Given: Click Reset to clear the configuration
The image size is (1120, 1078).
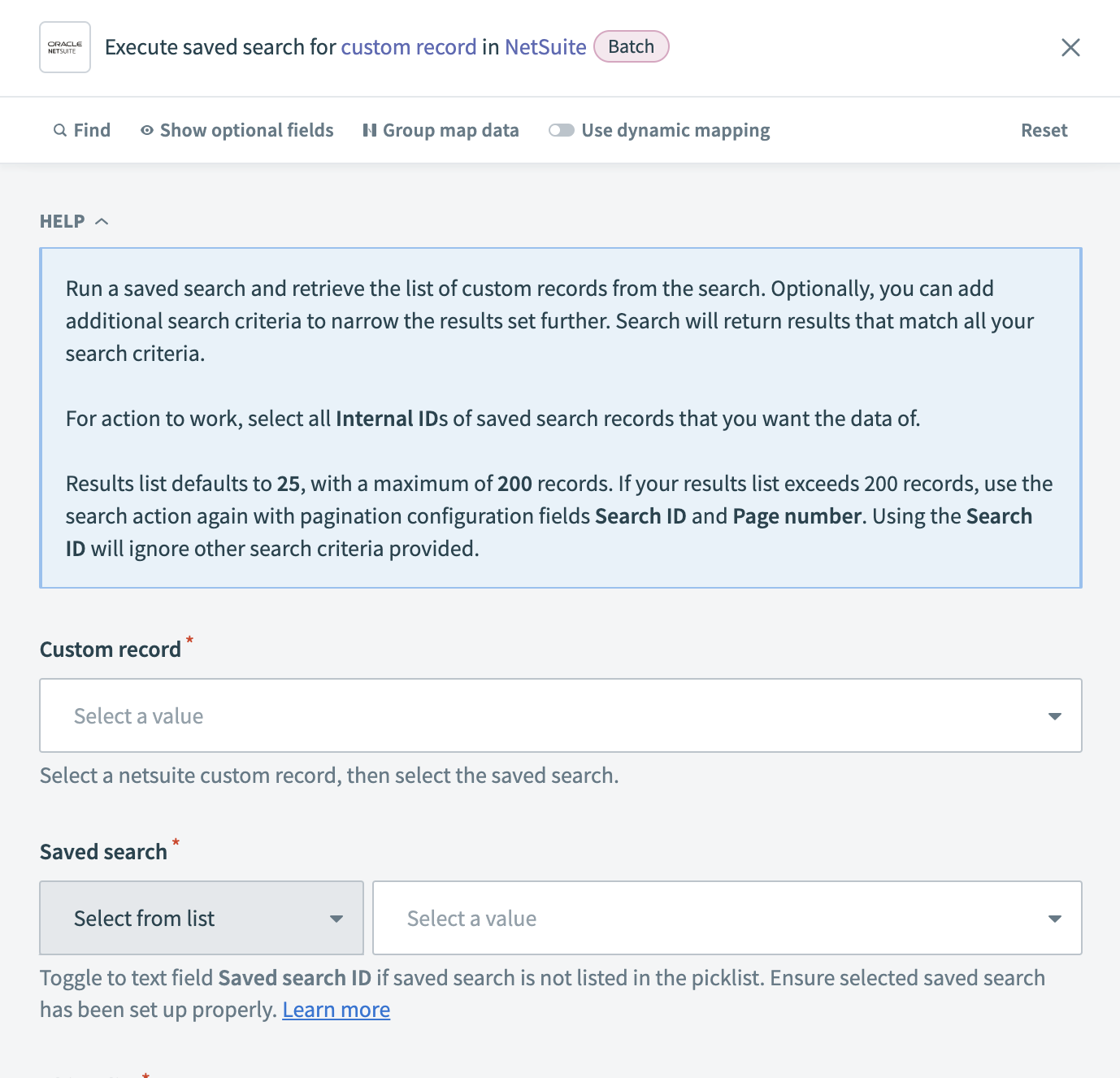Looking at the screenshot, I should [x=1044, y=130].
